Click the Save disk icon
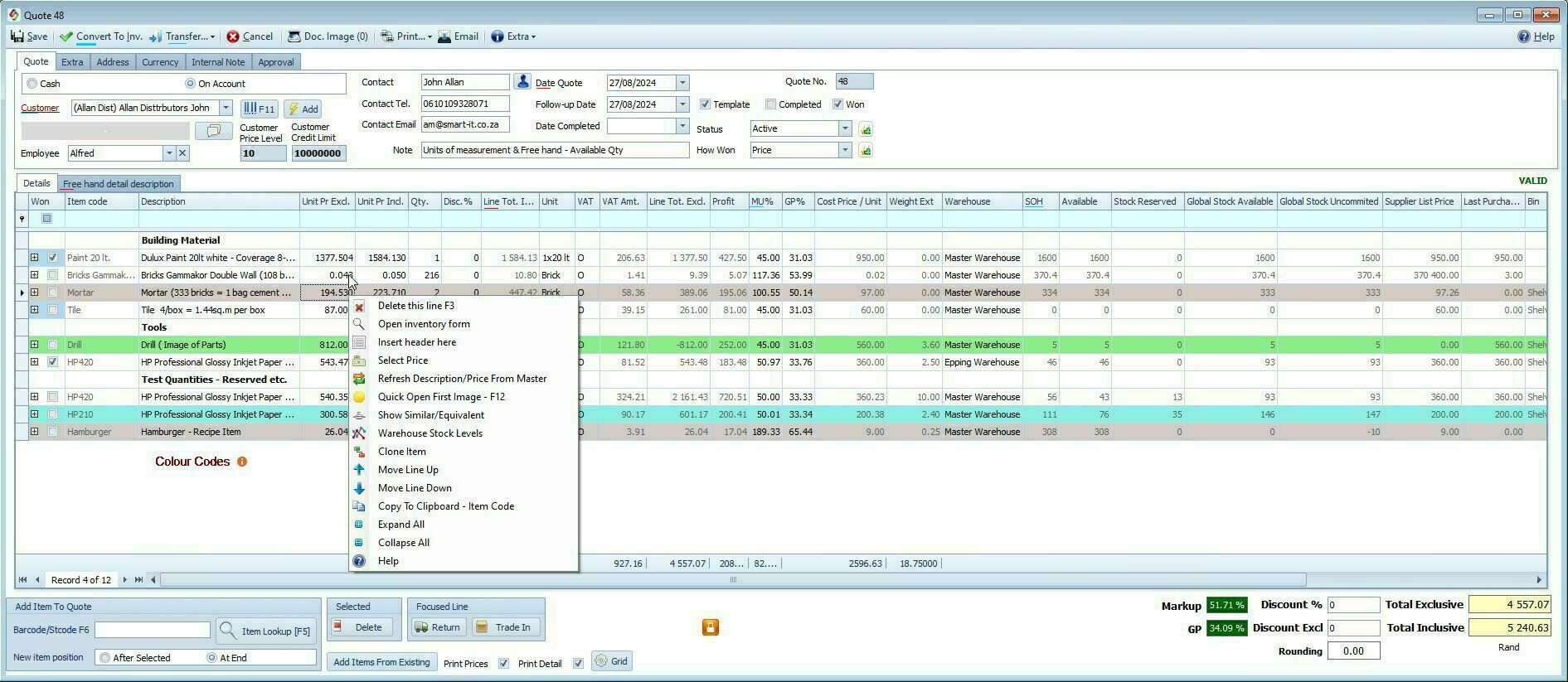1568x682 pixels. click(x=17, y=36)
